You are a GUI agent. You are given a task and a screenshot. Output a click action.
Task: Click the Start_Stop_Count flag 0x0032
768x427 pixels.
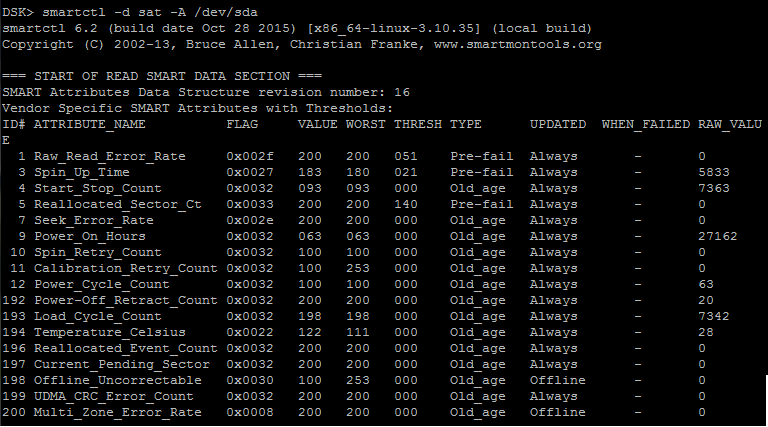coord(250,188)
